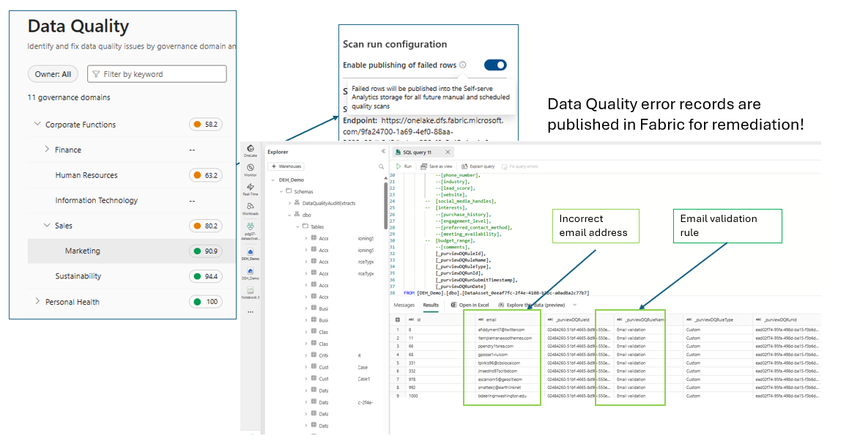
Task: Open results in Excel
Action: (470, 305)
